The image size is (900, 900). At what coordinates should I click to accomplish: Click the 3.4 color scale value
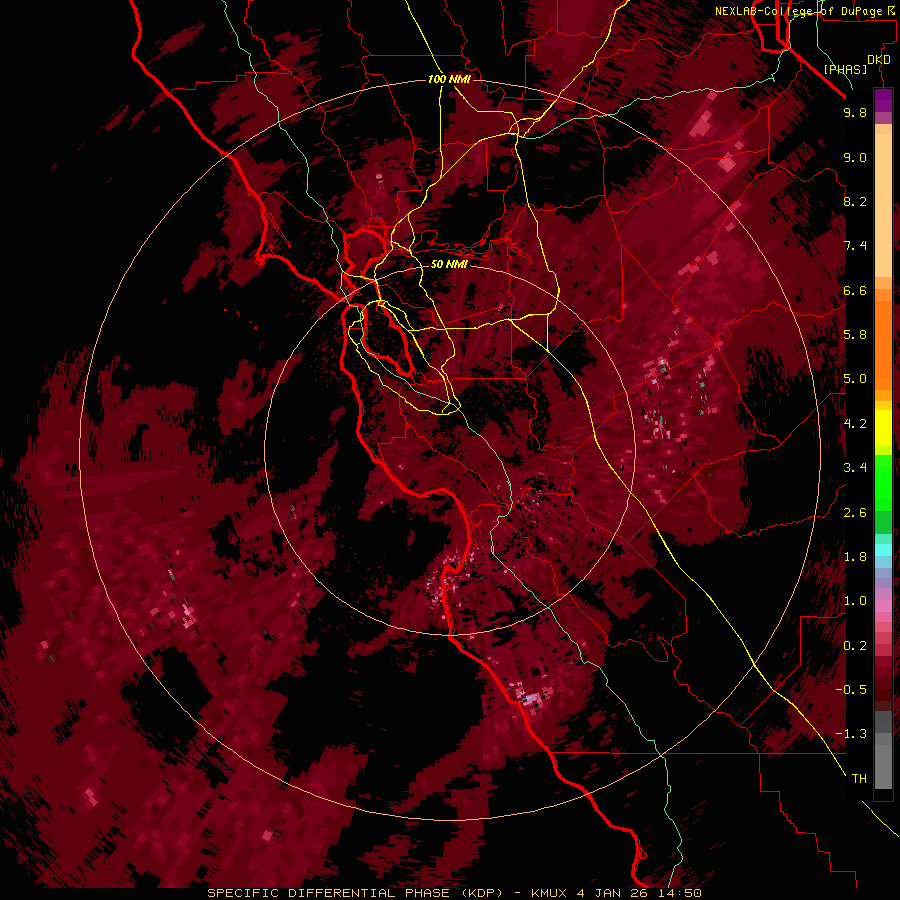[x=855, y=468]
